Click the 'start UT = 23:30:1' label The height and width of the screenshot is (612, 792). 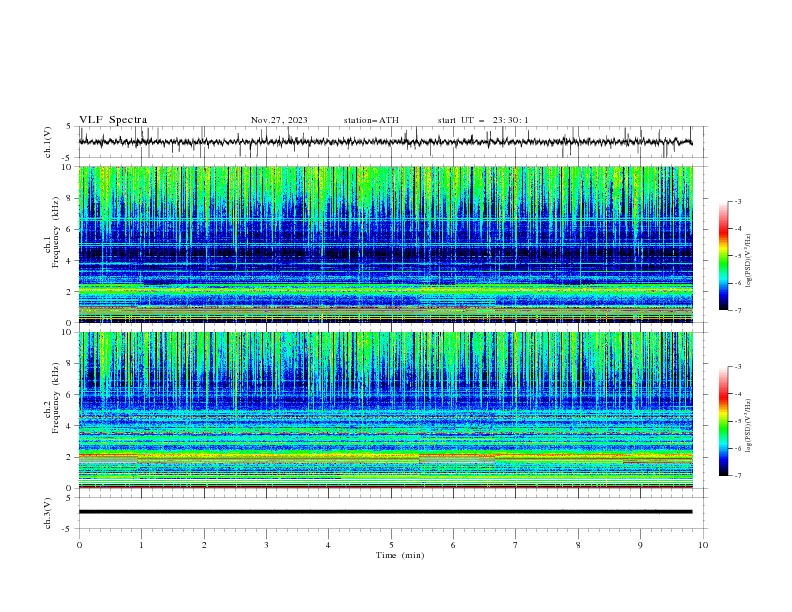483,120
